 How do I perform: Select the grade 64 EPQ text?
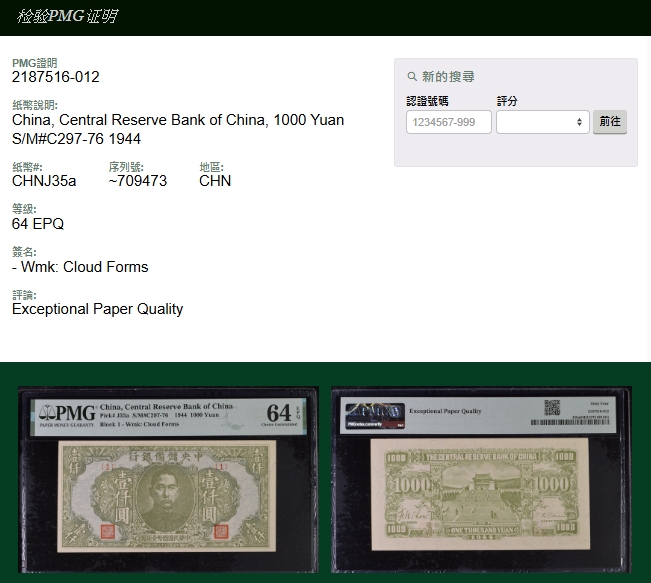click(x=38, y=224)
